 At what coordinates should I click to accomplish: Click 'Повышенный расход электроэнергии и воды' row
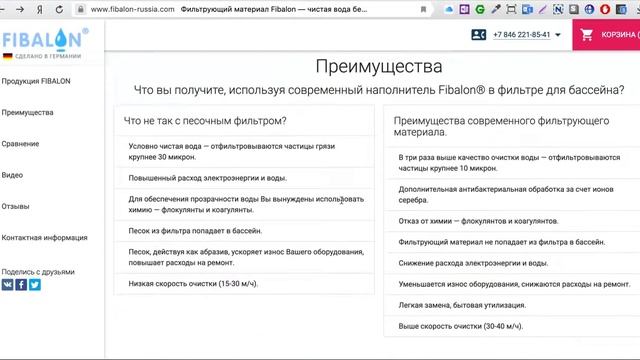pos(244,178)
